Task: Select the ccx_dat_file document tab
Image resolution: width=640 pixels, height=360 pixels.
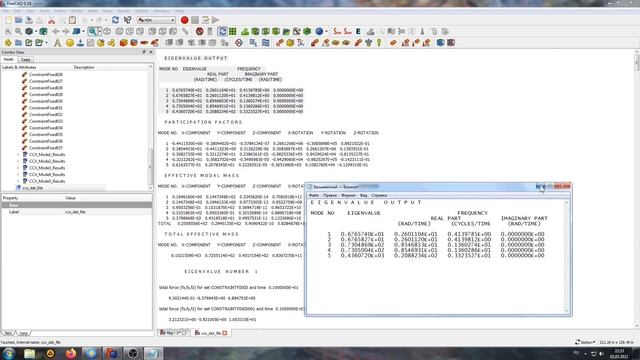Action: pyautogui.click(x=211, y=333)
